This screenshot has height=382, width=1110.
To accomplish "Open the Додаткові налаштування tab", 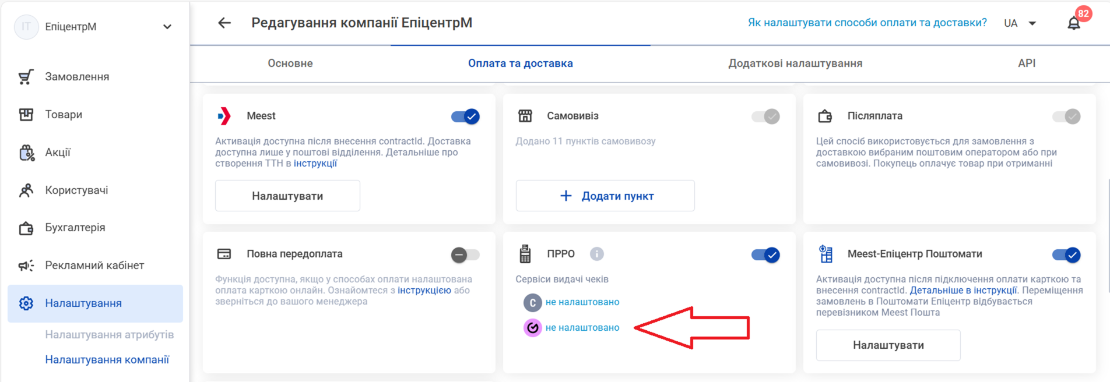I will point(795,64).
